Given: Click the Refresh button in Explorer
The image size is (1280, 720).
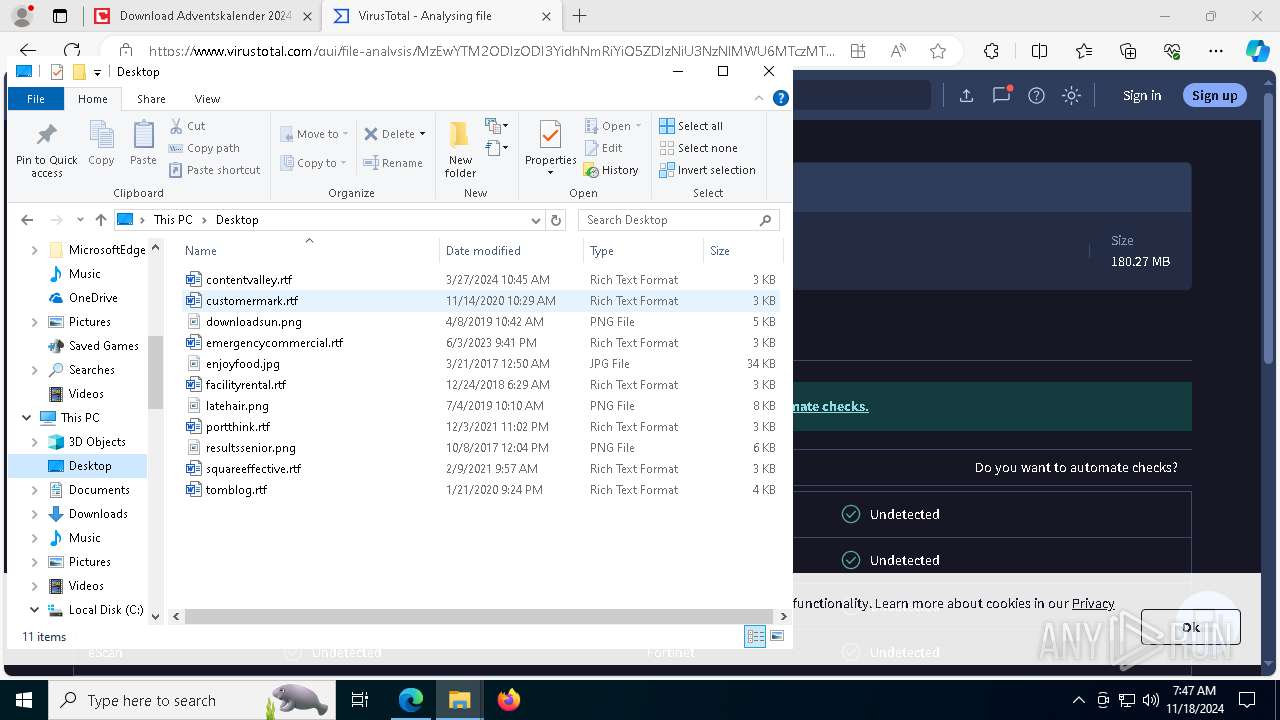Looking at the screenshot, I should tap(557, 220).
